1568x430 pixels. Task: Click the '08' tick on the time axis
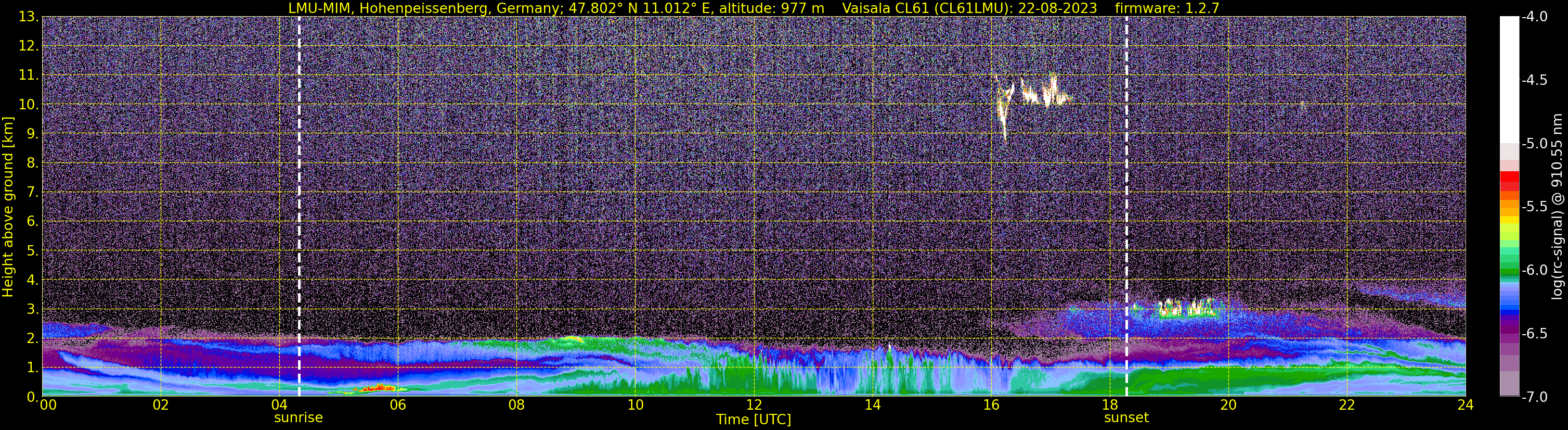pyautogui.click(x=516, y=405)
